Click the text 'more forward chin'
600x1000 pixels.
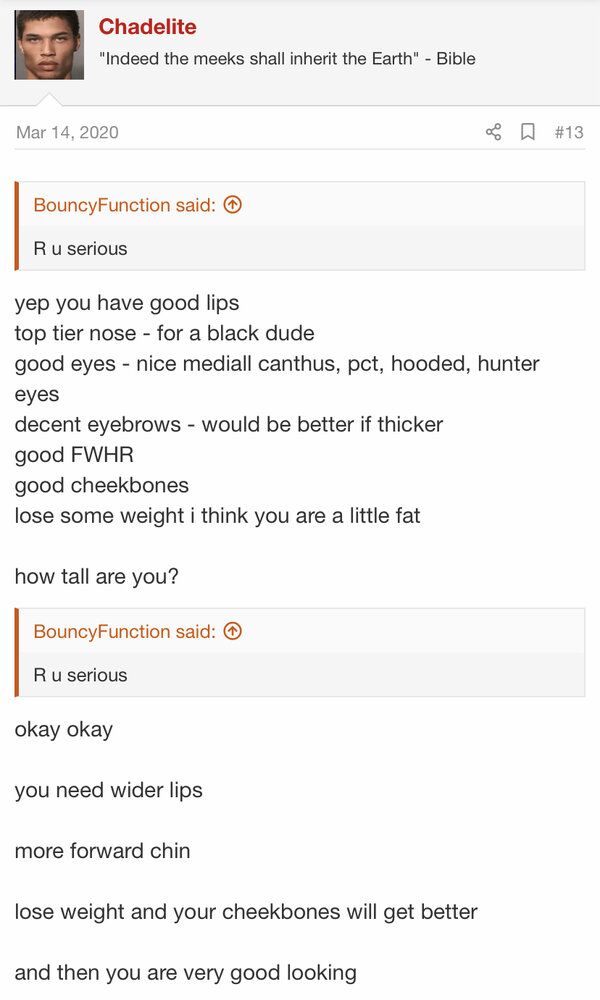102,851
